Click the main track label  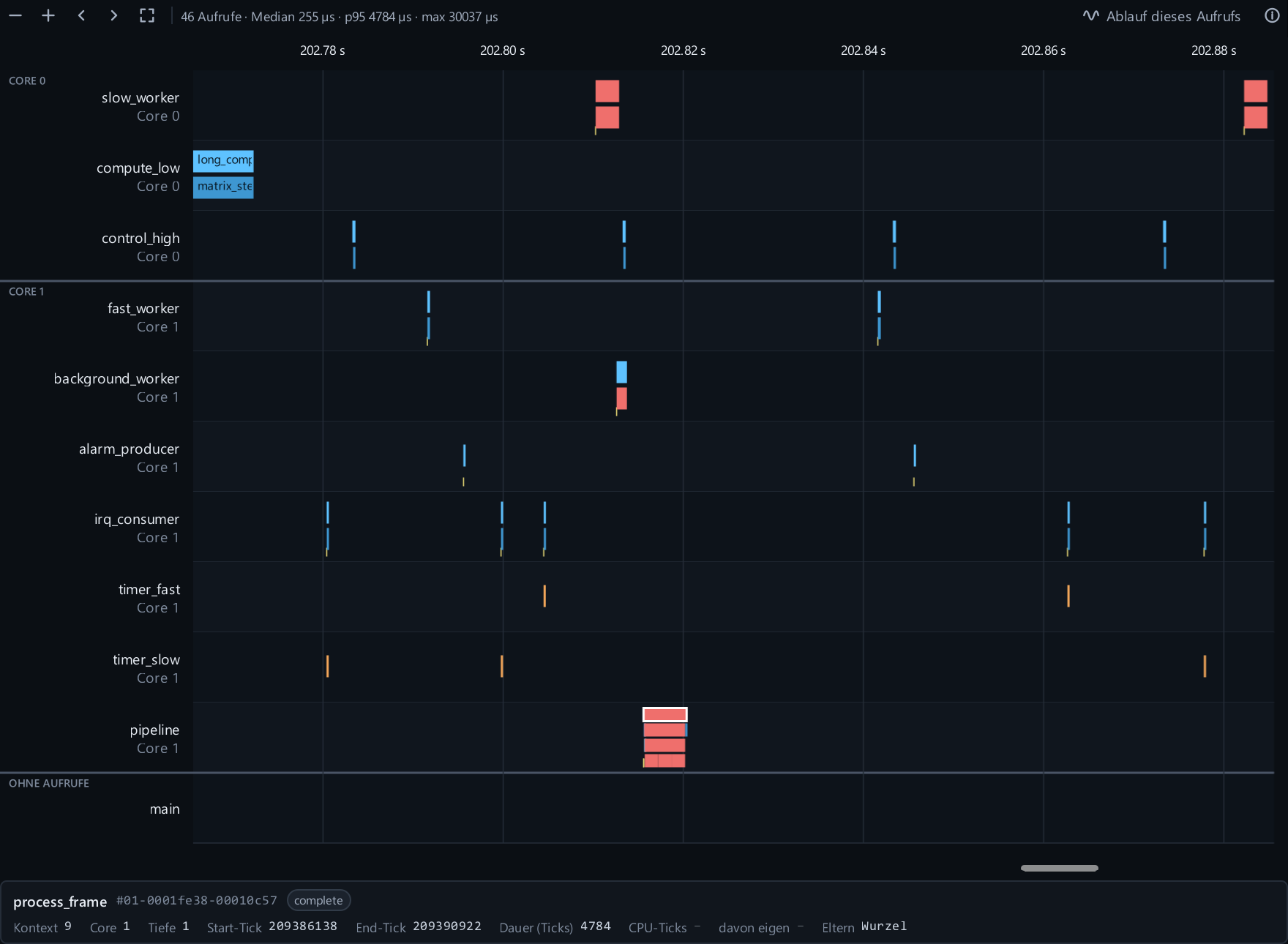164,809
